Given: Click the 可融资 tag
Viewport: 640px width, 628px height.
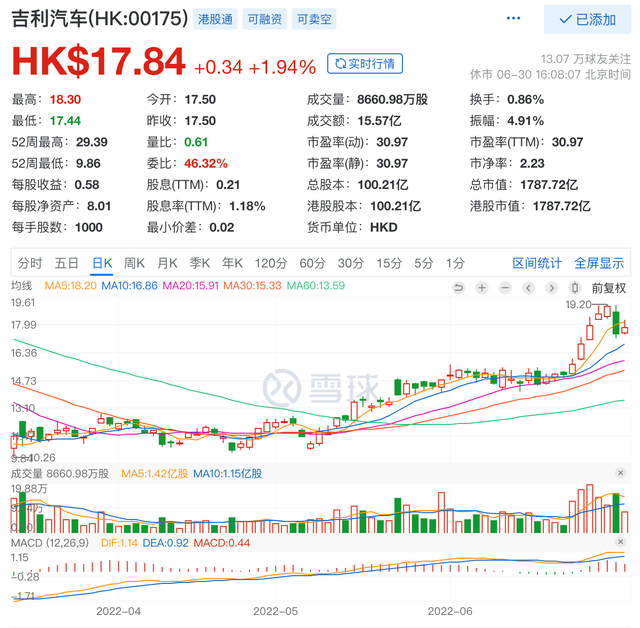Looking at the screenshot, I should tap(264, 19).
